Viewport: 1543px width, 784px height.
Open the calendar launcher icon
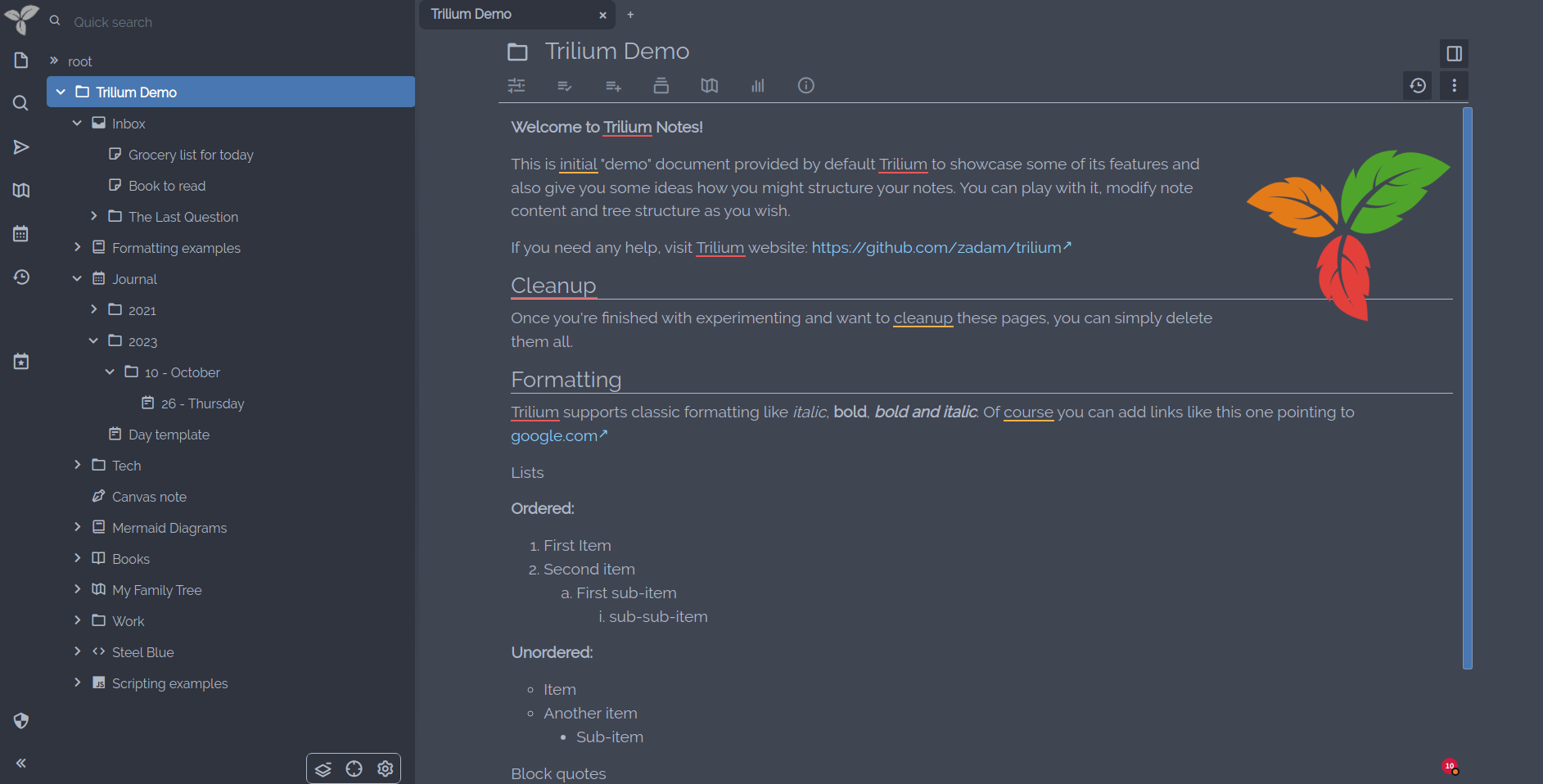(x=21, y=234)
